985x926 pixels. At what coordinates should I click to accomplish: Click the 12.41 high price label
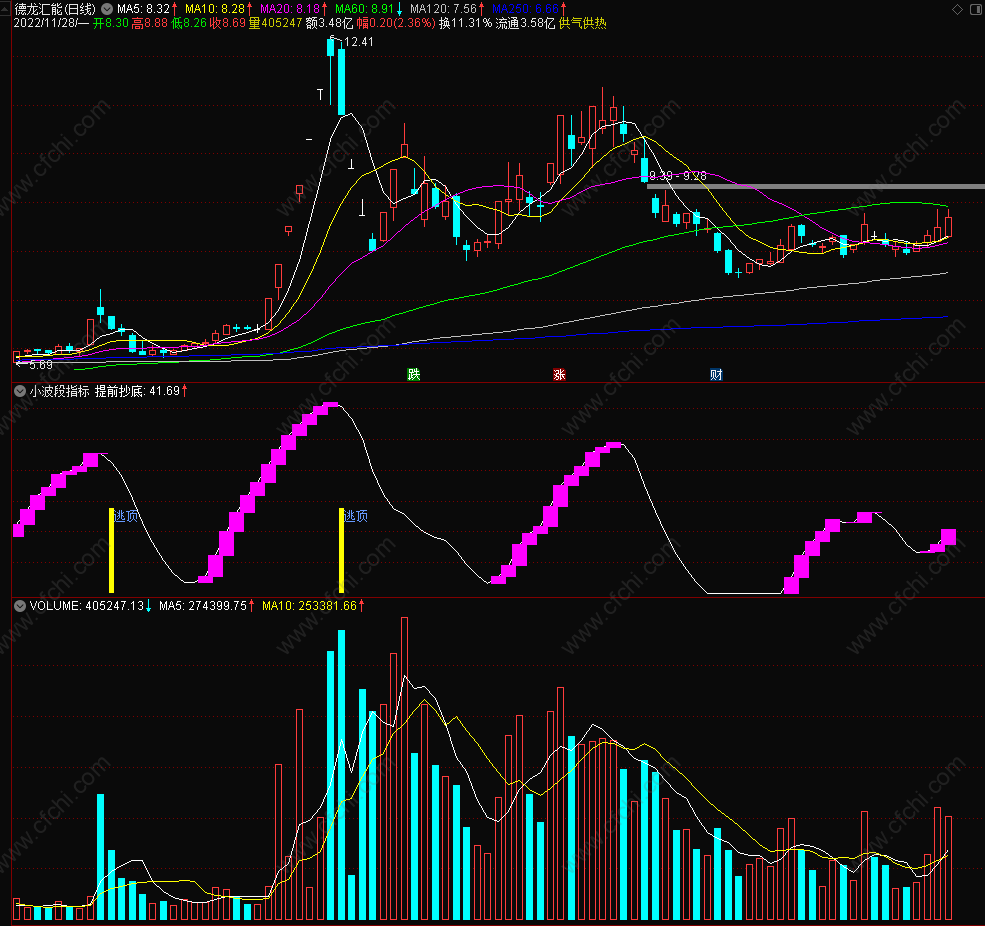[359, 42]
